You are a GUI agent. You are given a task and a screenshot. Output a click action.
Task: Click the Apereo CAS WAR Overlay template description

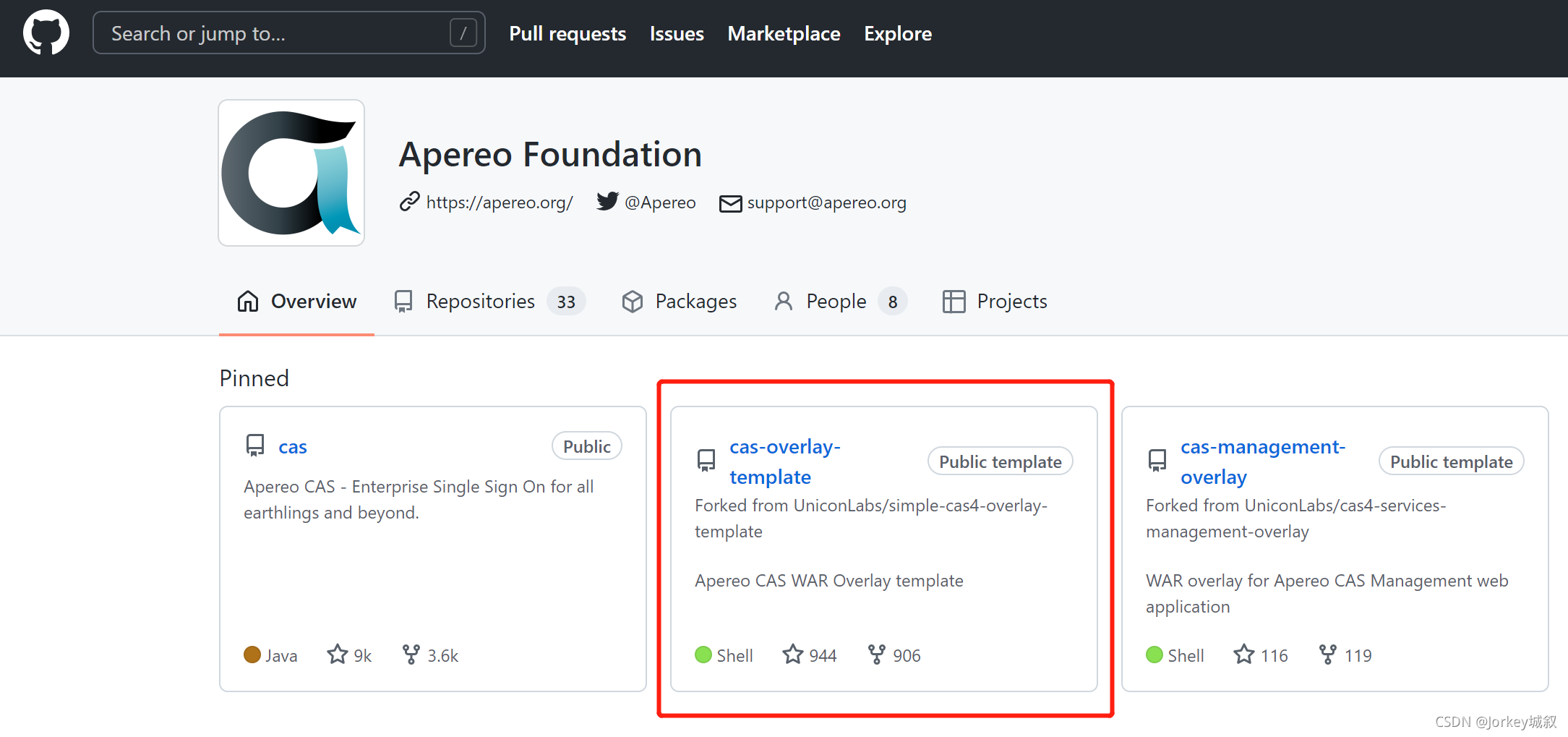tap(829, 581)
